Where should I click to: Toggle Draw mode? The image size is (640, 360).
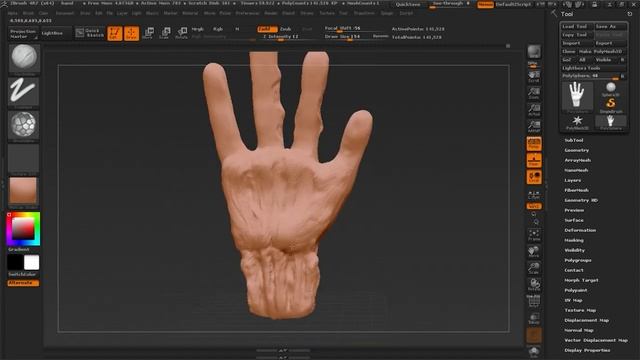(131, 33)
